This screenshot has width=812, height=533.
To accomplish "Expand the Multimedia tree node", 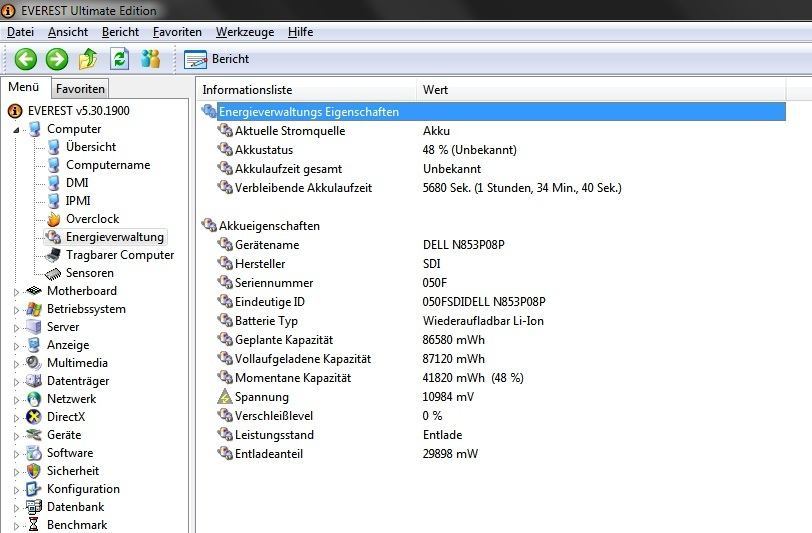I will point(17,364).
